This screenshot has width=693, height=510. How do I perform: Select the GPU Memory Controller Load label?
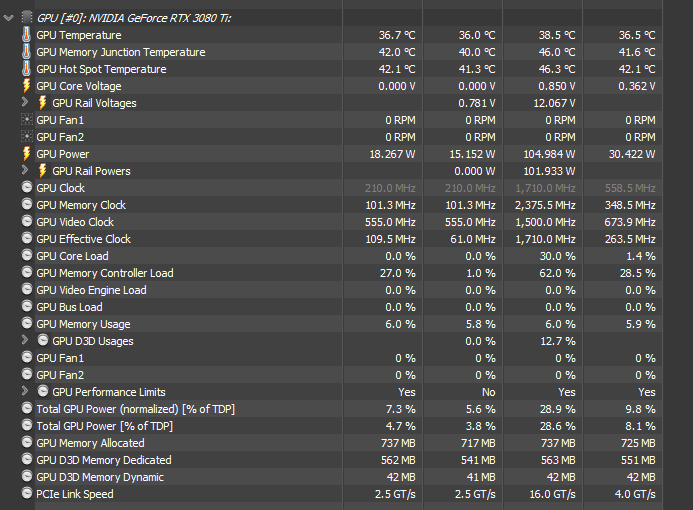coord(105,273)
